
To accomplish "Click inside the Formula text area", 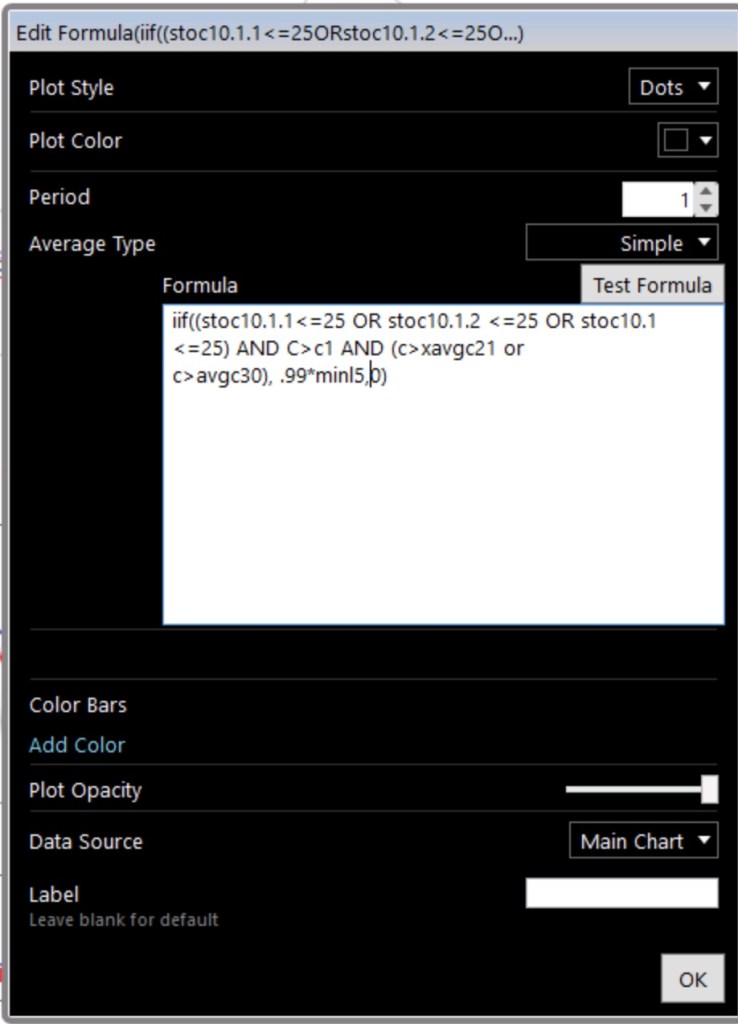I will coord(443,464).
